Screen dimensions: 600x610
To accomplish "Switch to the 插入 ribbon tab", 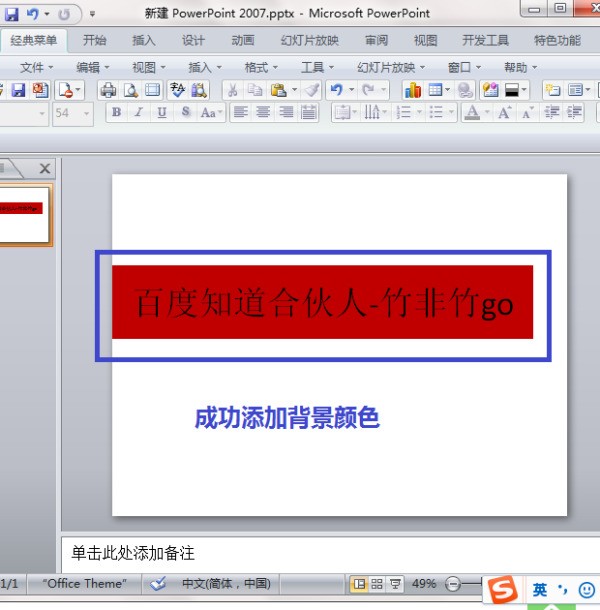I will 144,41.
